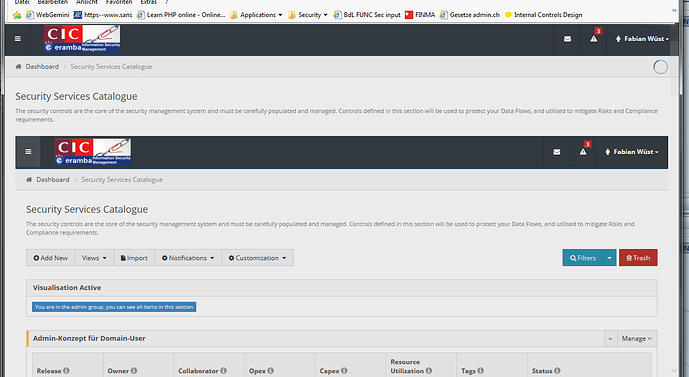Open the hamburger menu in top navbar
The height and width of the screenshot is (377, 689).
pos(18,39)
